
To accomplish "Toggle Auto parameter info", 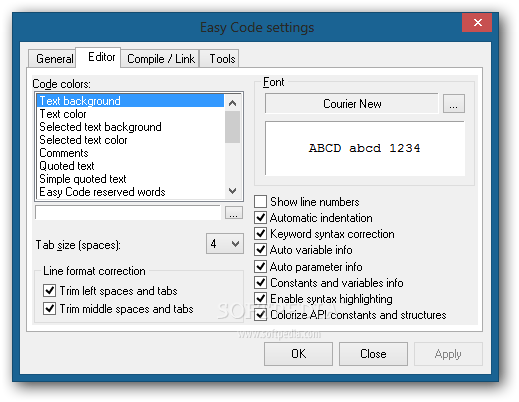I will tap(309, 266).
